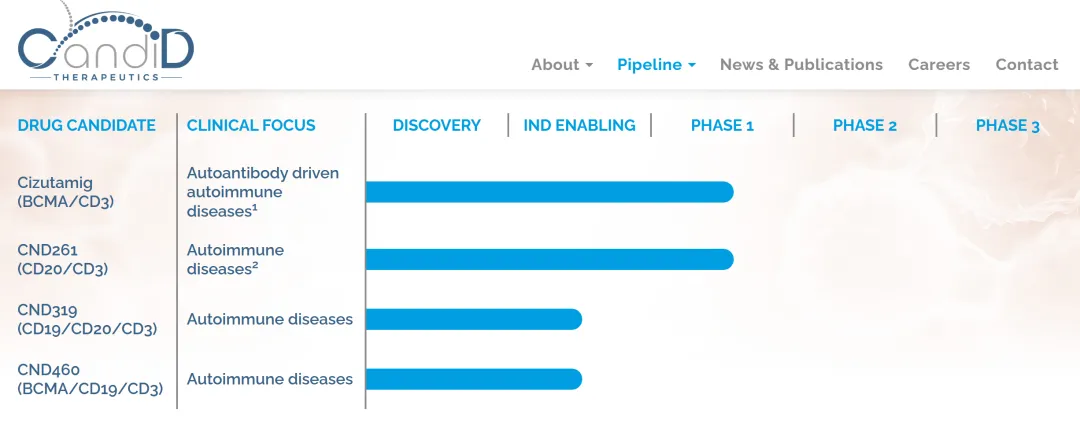Click the DISCOVERY stage header
The height and width of the screenshot is (421, 1080).
tap(437, 125)
